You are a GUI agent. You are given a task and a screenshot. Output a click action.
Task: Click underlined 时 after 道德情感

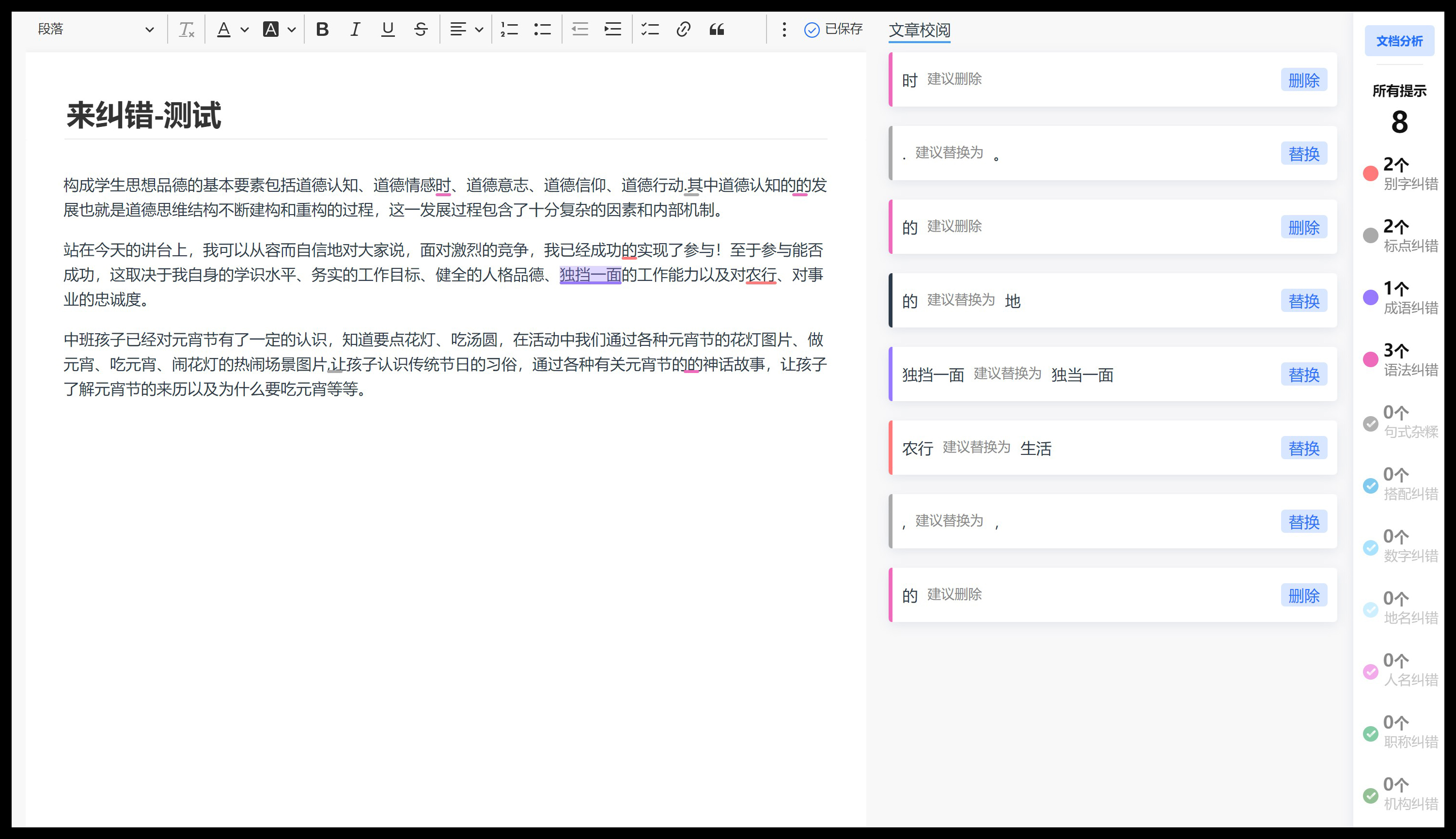click(443, 186)
